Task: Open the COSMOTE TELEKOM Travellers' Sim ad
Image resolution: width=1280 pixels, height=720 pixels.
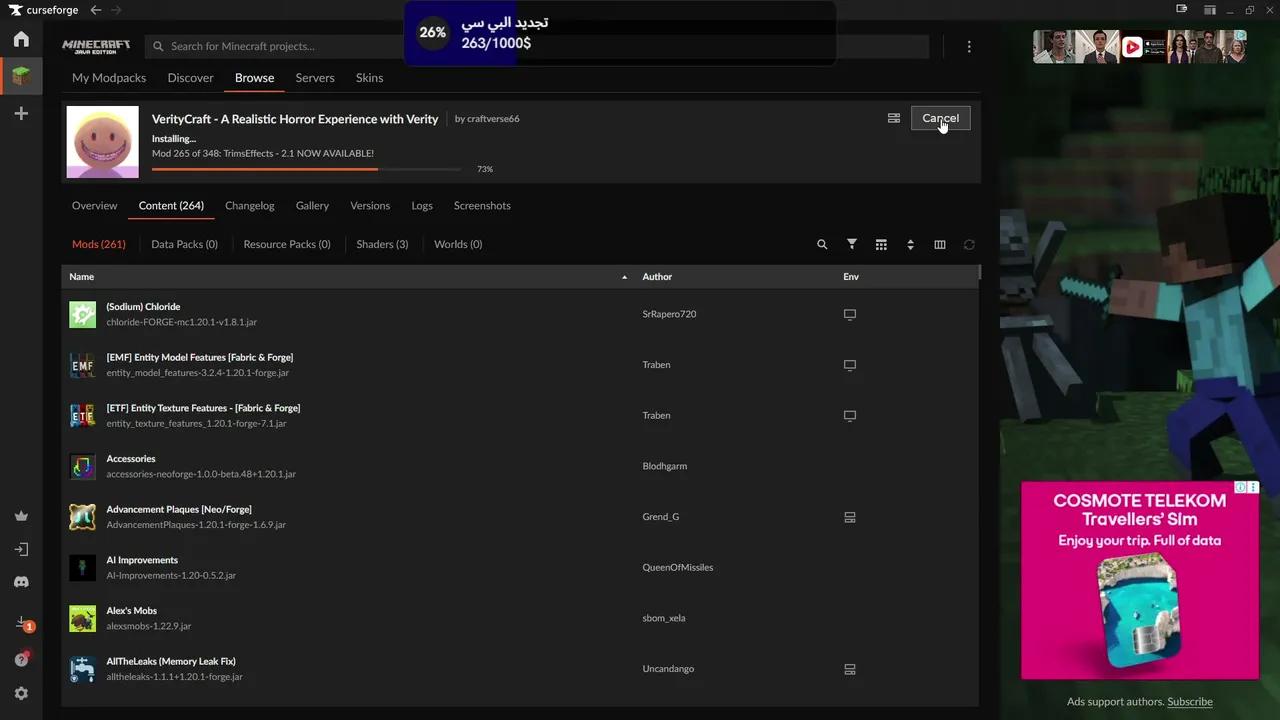Action: point(1140,580)
